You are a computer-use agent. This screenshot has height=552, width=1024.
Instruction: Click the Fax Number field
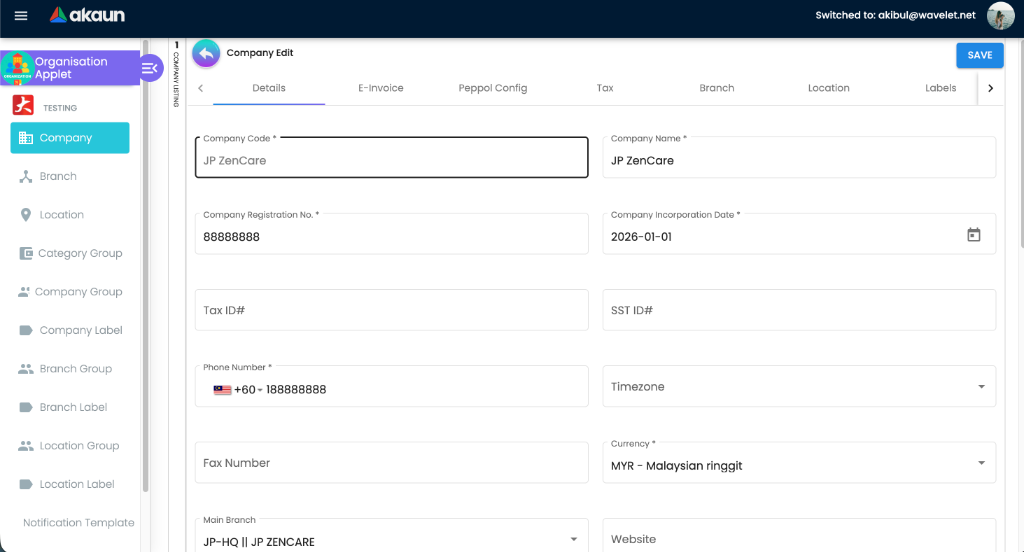point(391,463)
